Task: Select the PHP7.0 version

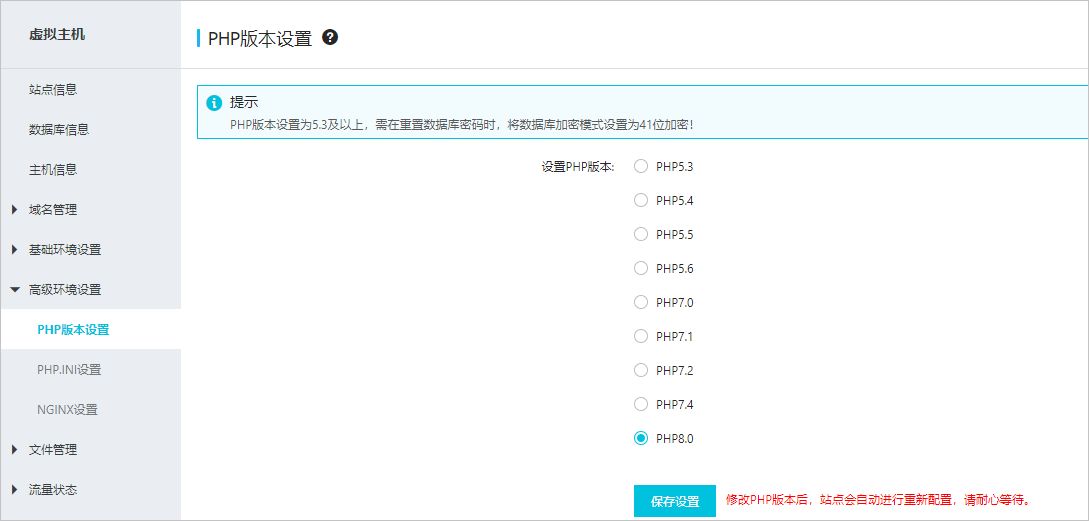Action: pos(641,303)
